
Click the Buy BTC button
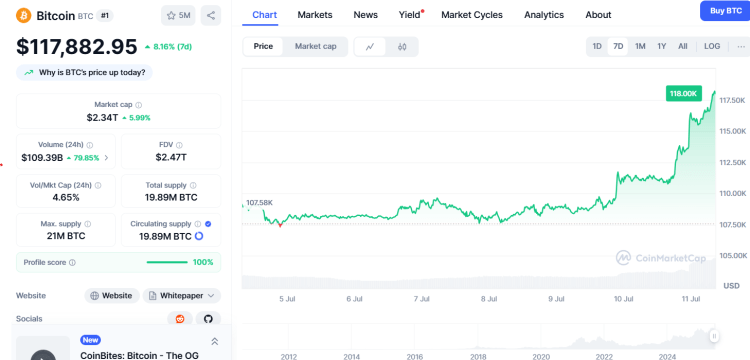click(x=725, y=11)
